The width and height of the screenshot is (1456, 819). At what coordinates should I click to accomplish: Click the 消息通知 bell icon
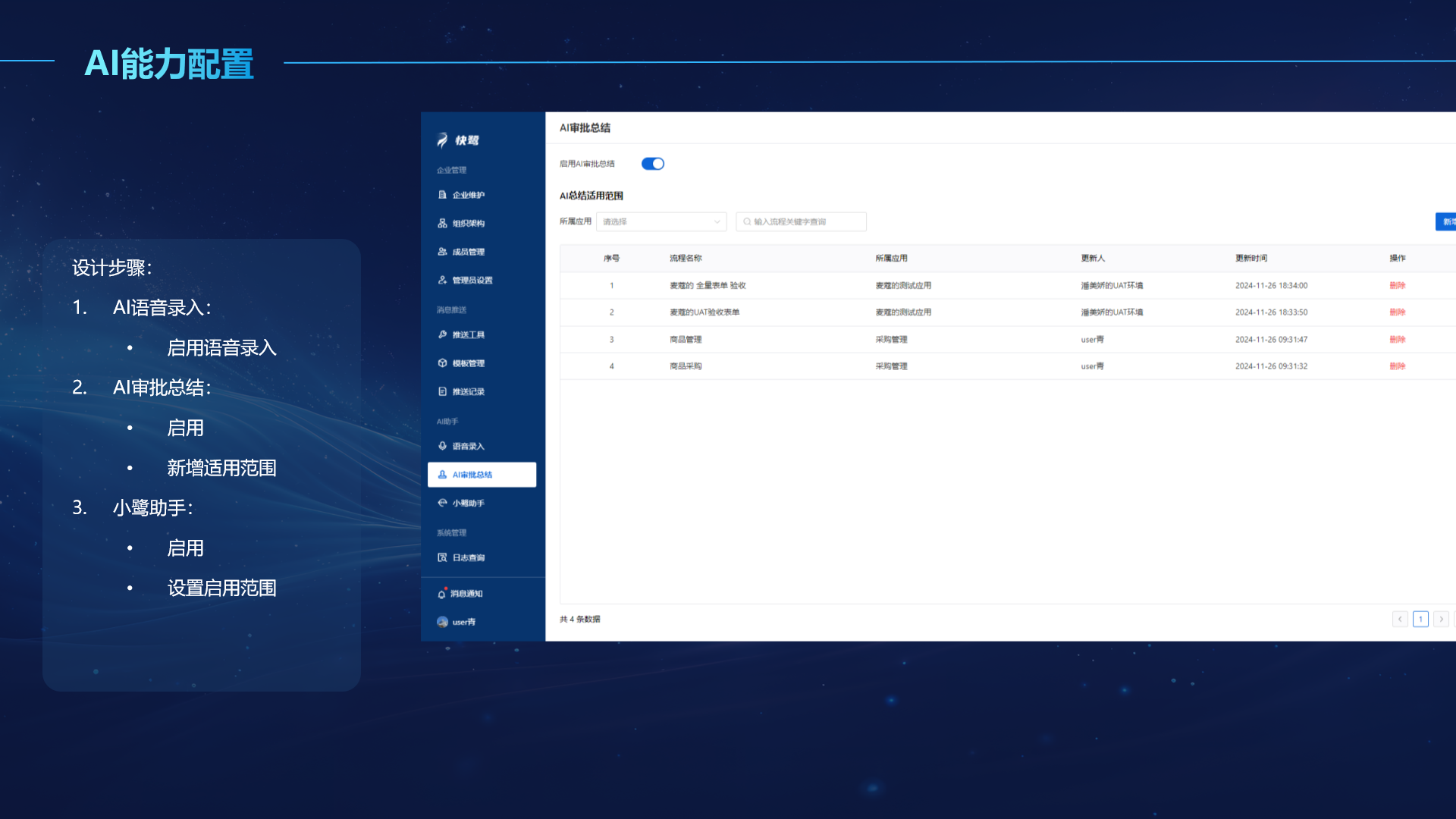point(441,594)
